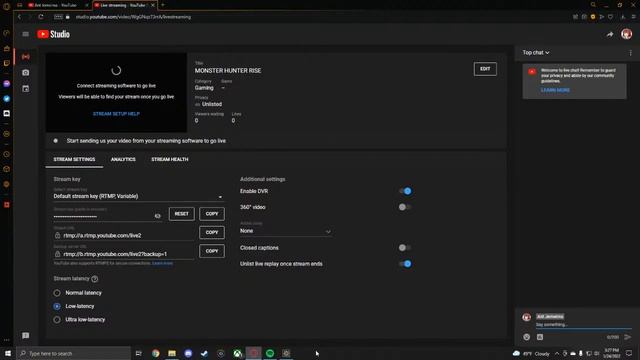The image size is (640, 360).
Task: Open the STREAM SETUP HELP link
Action: [116, 114]
